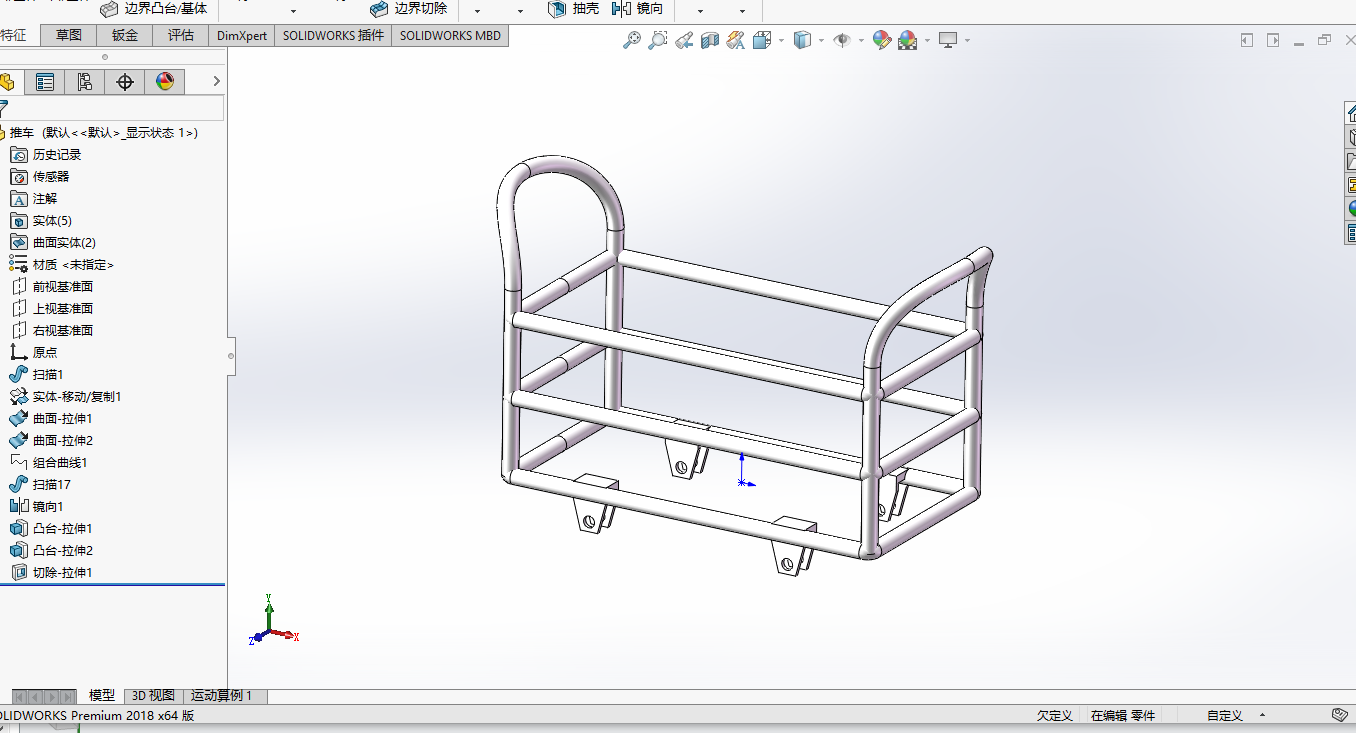The width and height of the screenshot is (1356, 733).
Task: Select the 上视基准面 plane
Action: 52,309
